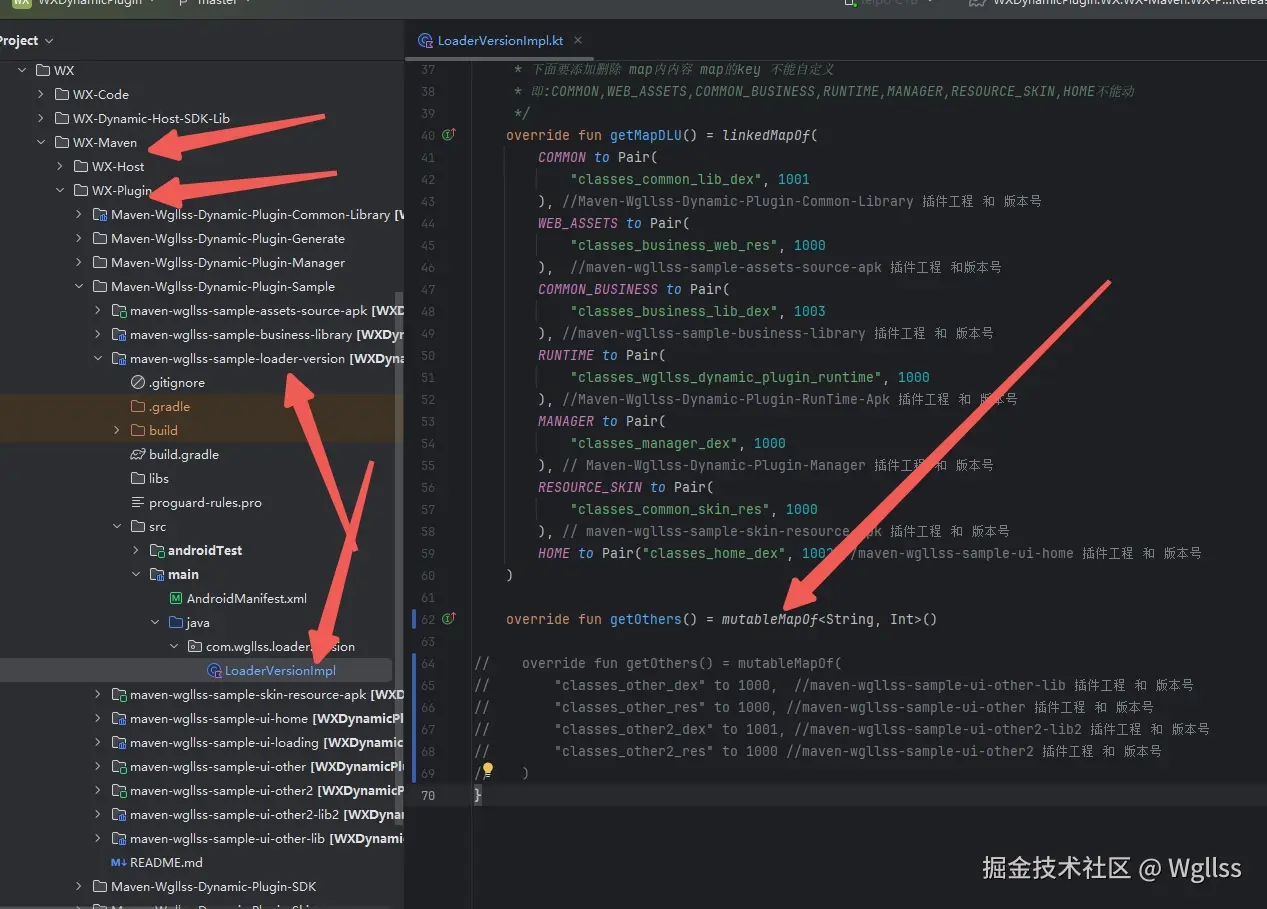Select maven-wgllss-sample-ui-other-lib in the tree
1267x909 pixels.
click(228, 839)
